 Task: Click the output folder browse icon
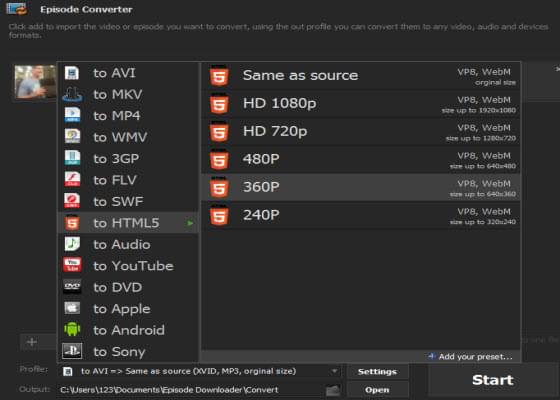332,390
